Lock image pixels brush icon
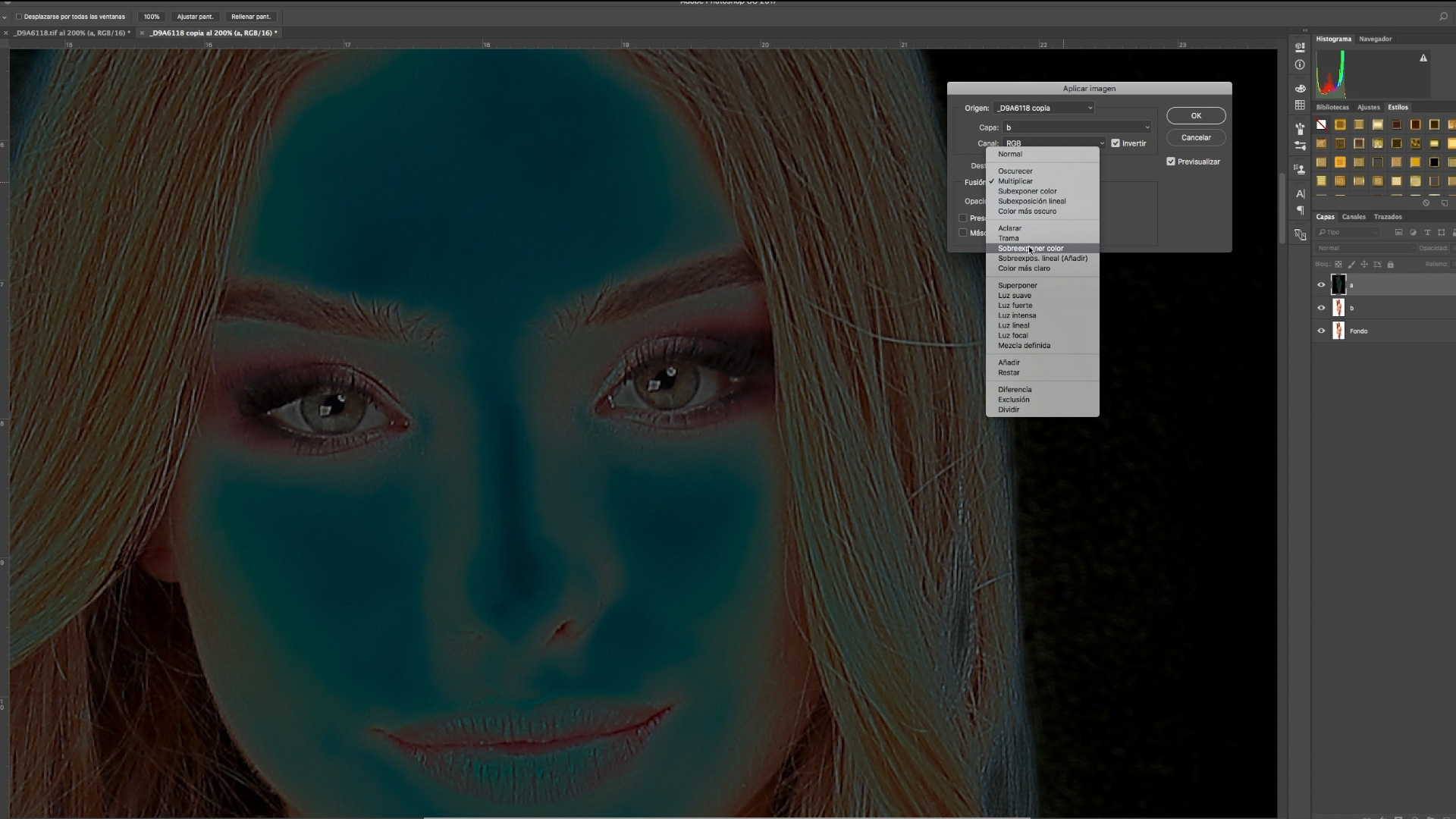 [x=1351, y=264]
